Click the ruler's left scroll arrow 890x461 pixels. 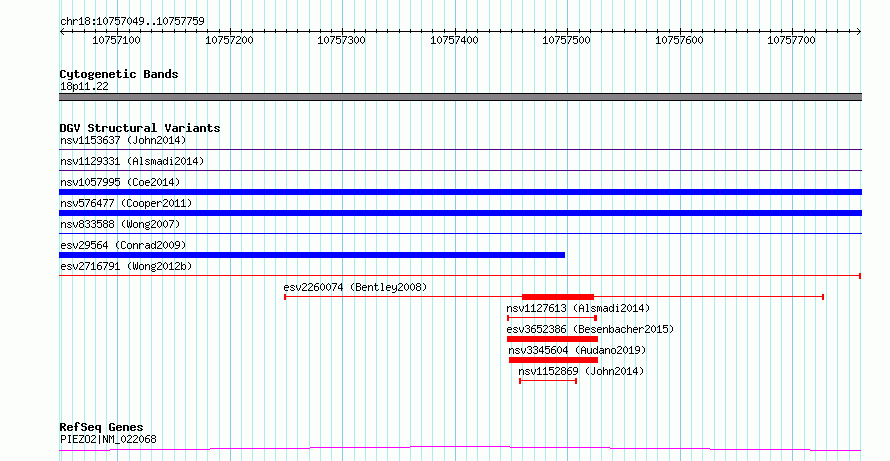point(62,32)
